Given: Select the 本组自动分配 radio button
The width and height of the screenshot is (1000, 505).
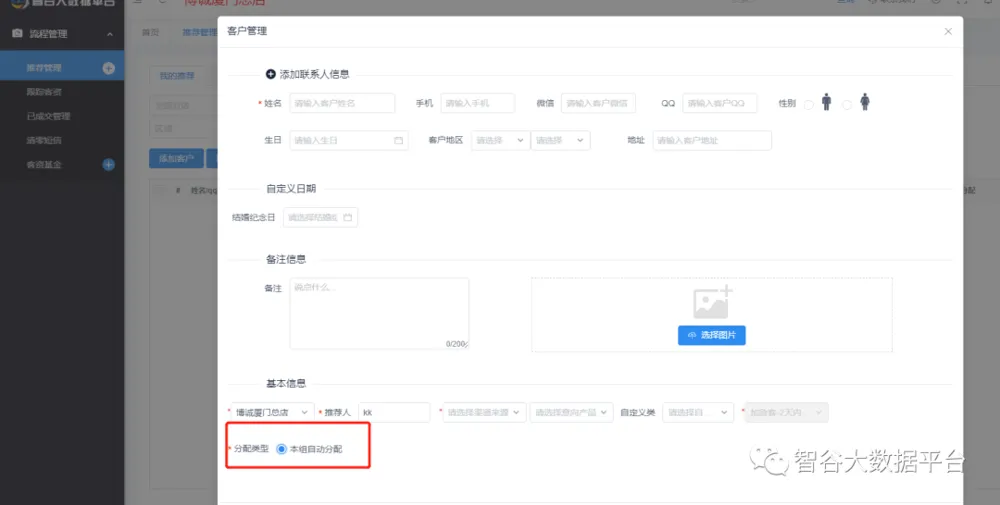Looking at the screenshot, I should coord(281,449).
